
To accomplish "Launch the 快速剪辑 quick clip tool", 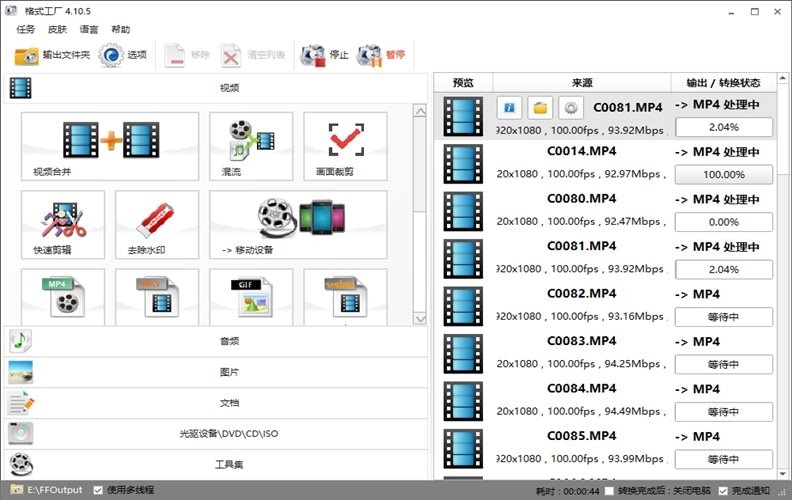I will [62, 224].
